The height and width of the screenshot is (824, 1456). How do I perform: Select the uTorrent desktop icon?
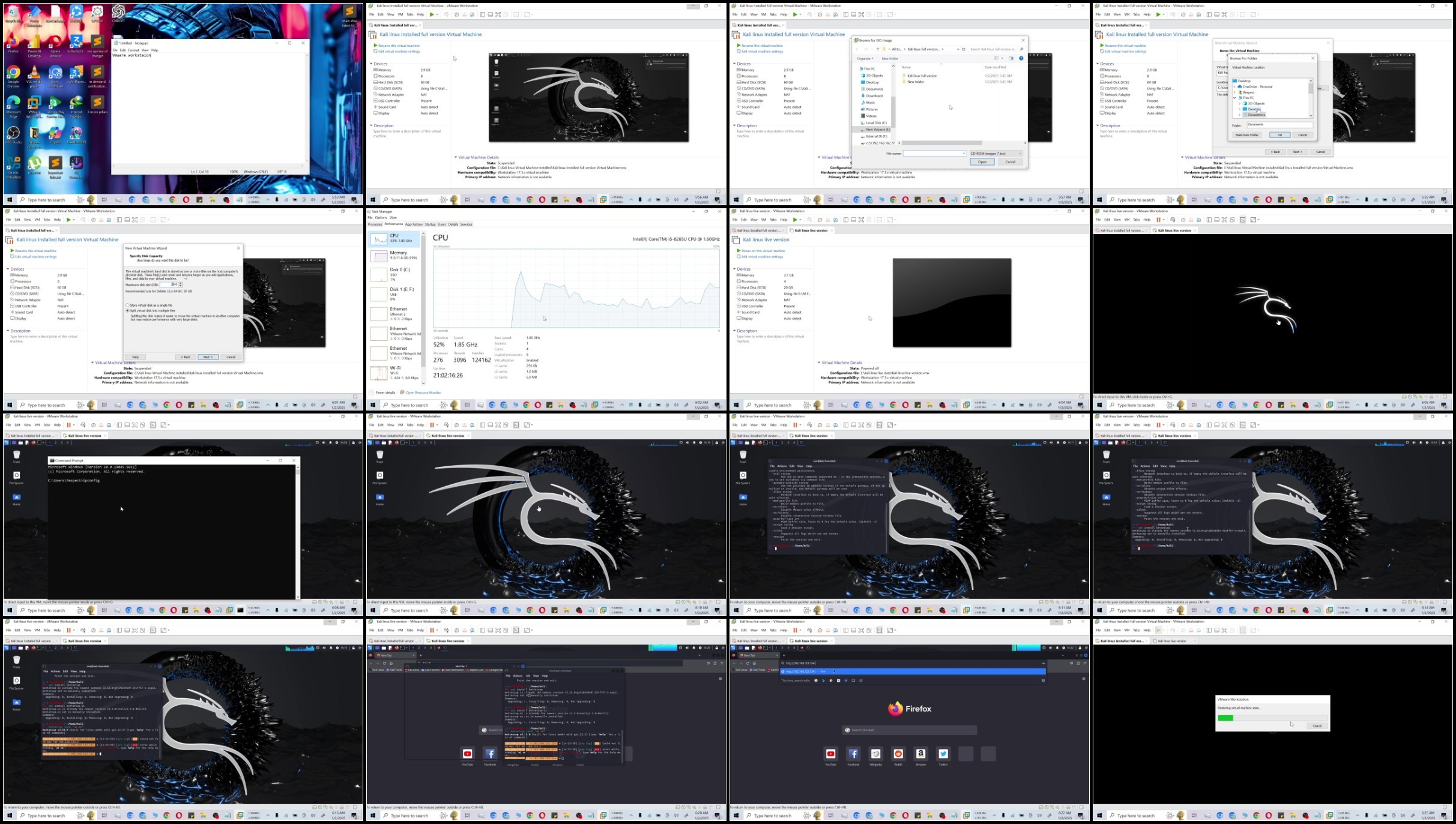34,164
